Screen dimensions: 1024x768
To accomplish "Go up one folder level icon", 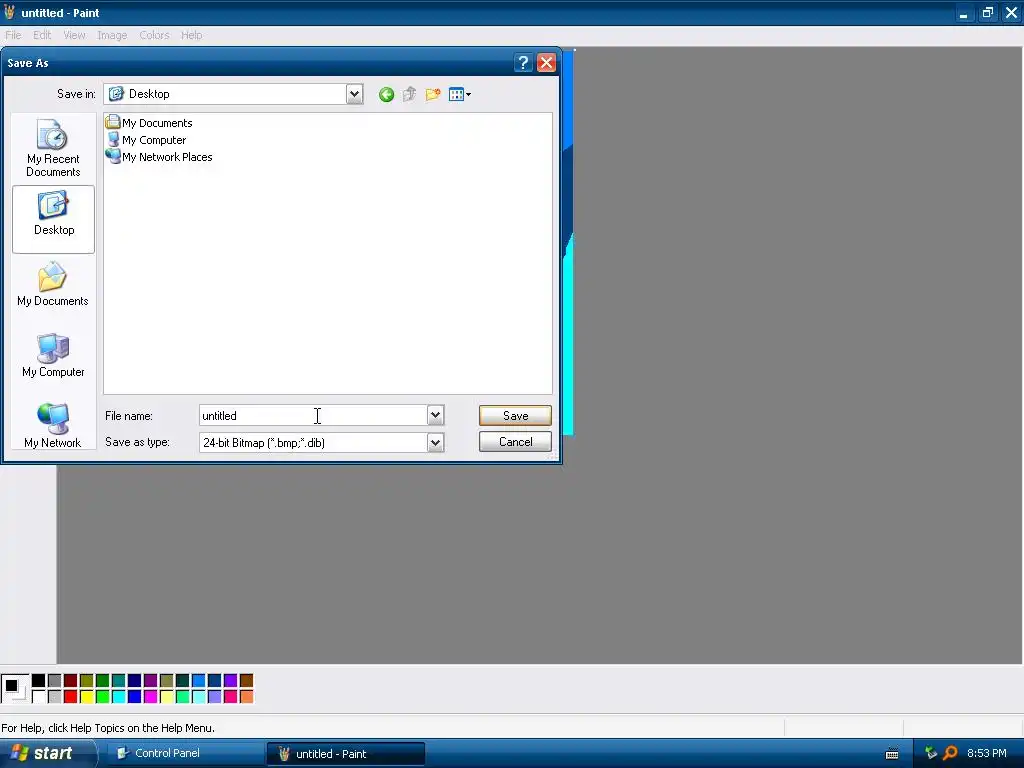I will (x=409, y=95).
